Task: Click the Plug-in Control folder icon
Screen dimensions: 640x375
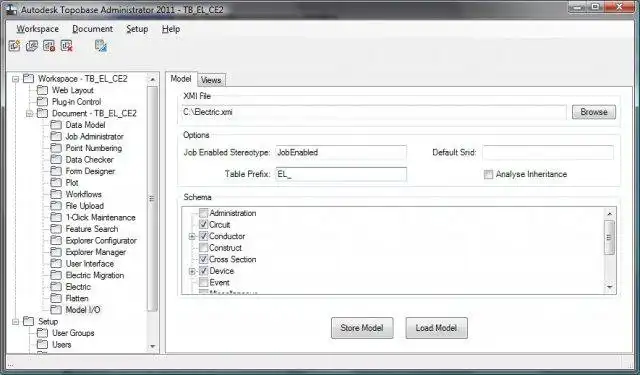Action: pos(42,102)
